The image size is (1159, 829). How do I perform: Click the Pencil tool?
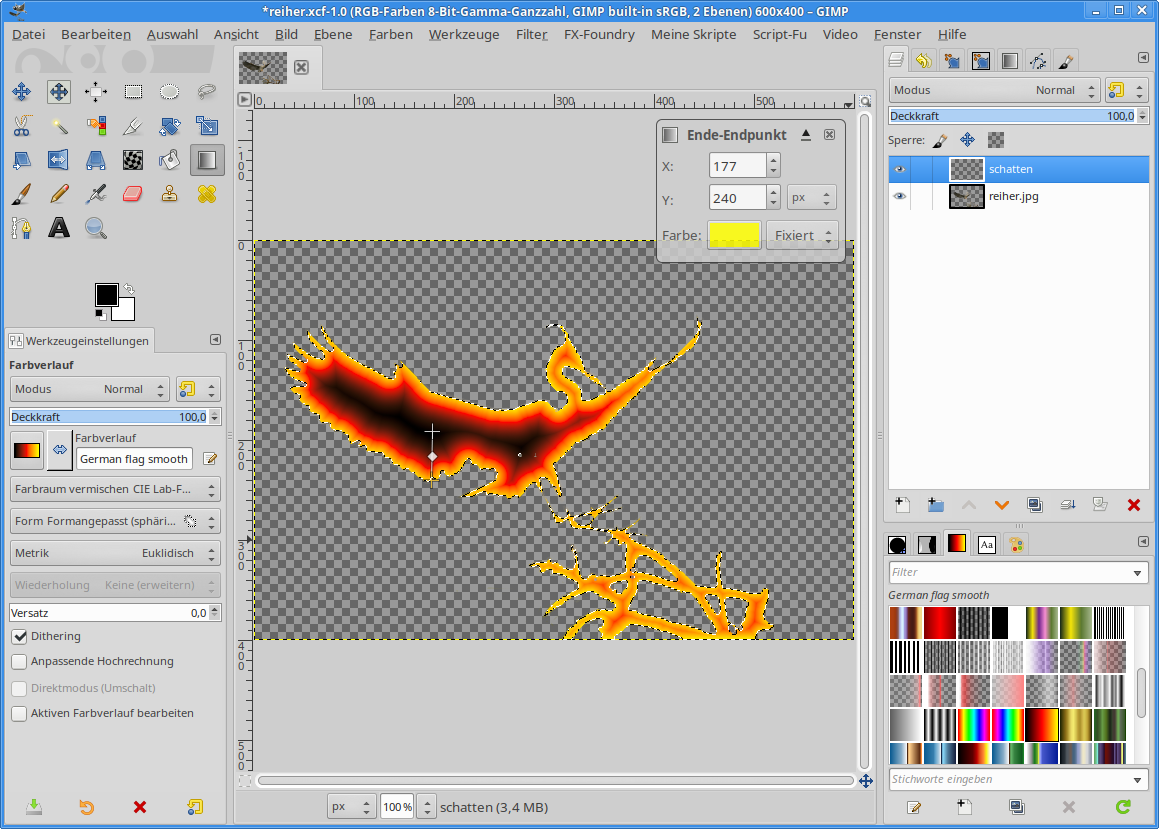point(59,194)
